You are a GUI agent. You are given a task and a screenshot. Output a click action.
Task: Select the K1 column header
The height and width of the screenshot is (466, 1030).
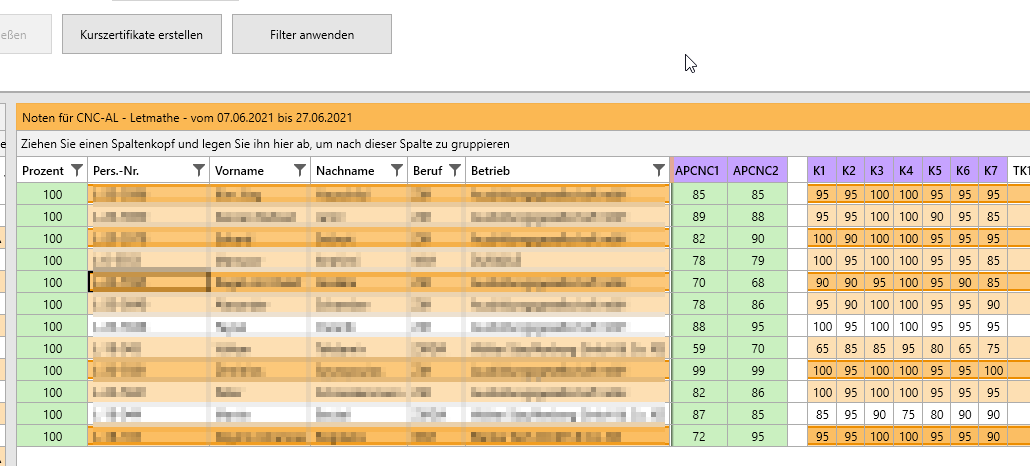pyautogui.click(x=820, y=171)
